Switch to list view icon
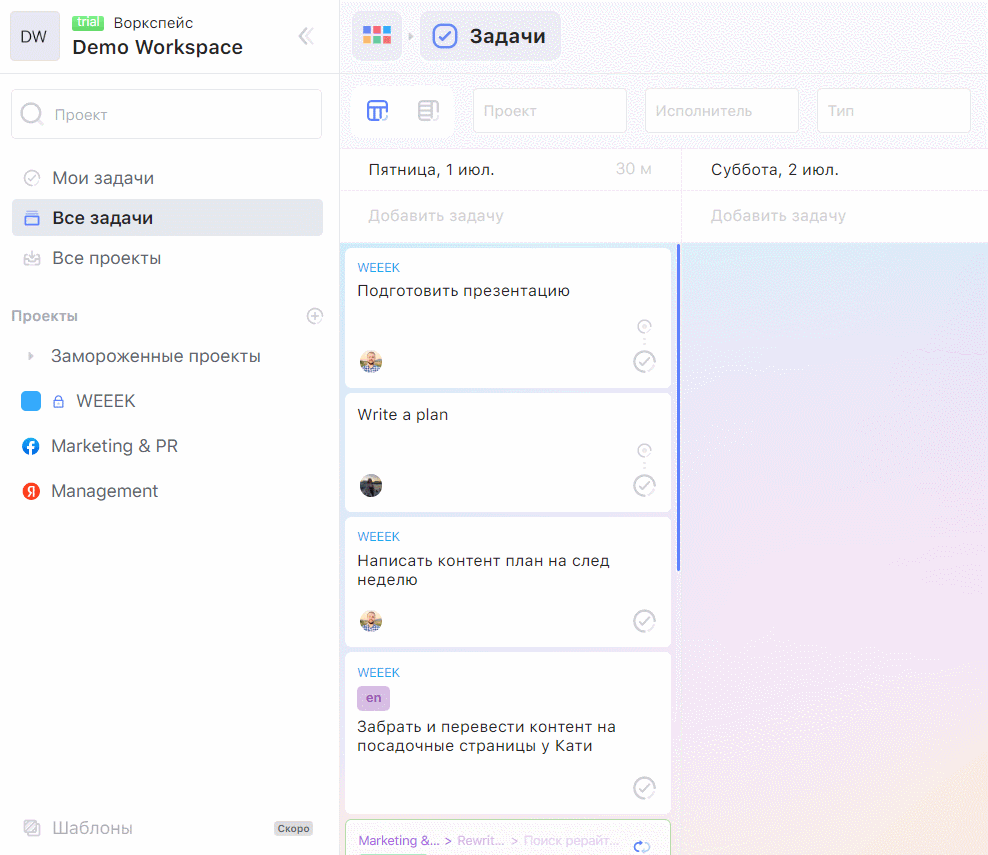988x855 pixels. 428,111
